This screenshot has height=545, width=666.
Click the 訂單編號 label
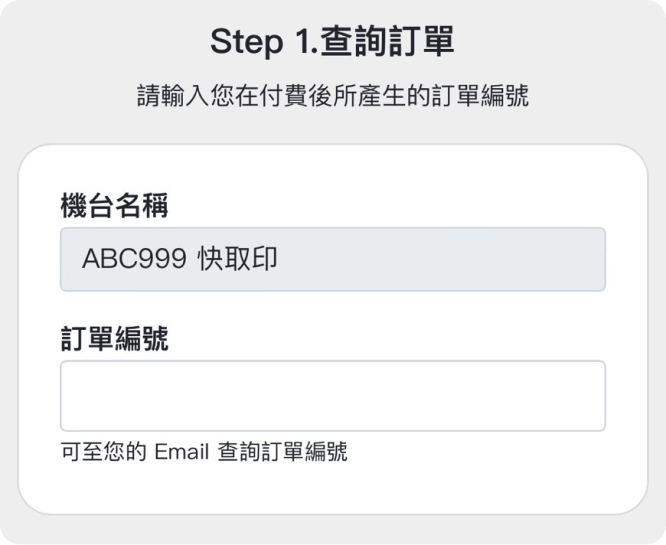[x=114, y=340]
